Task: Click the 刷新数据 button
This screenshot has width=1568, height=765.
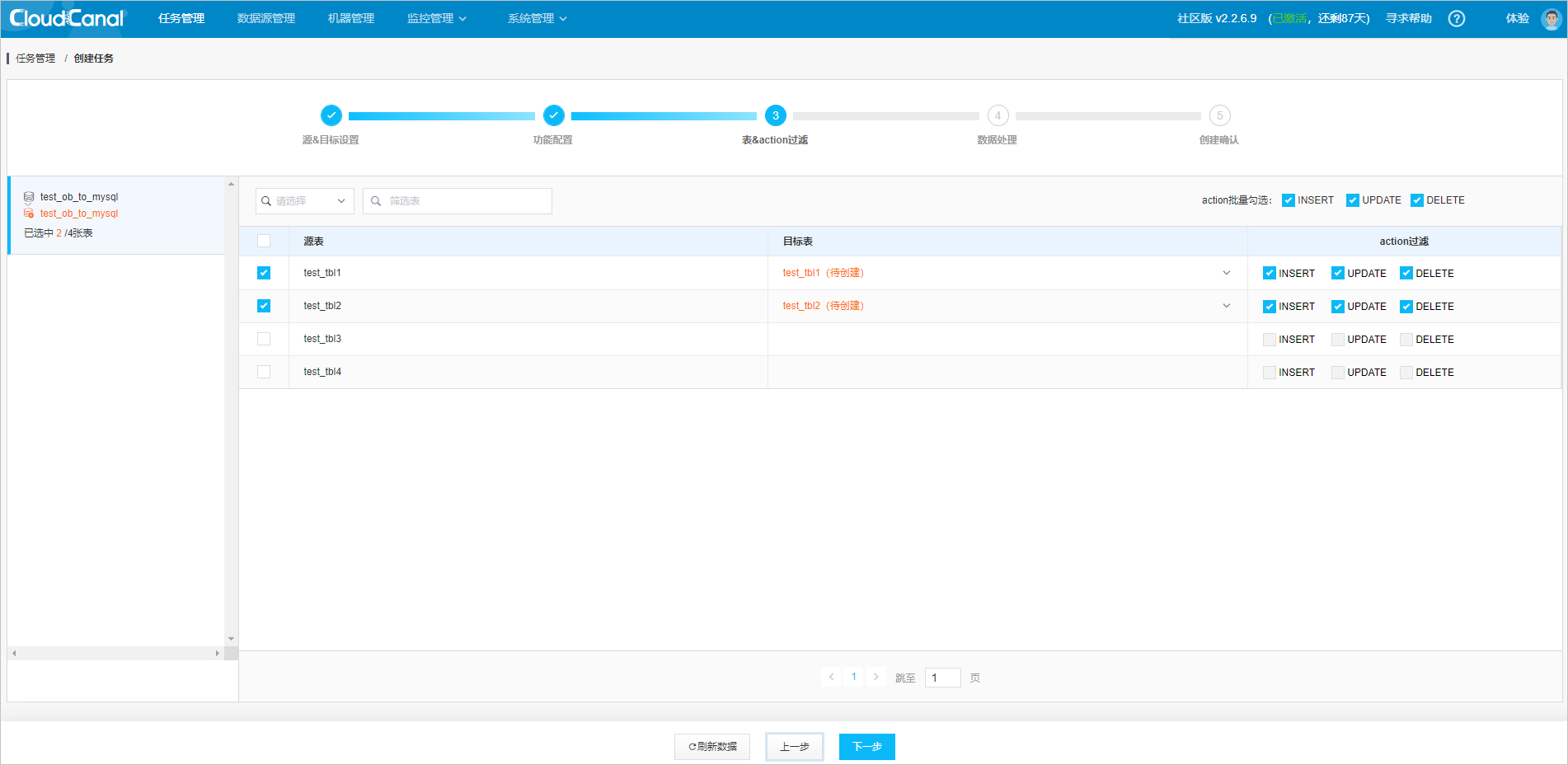Action: (x=711, y=746)
